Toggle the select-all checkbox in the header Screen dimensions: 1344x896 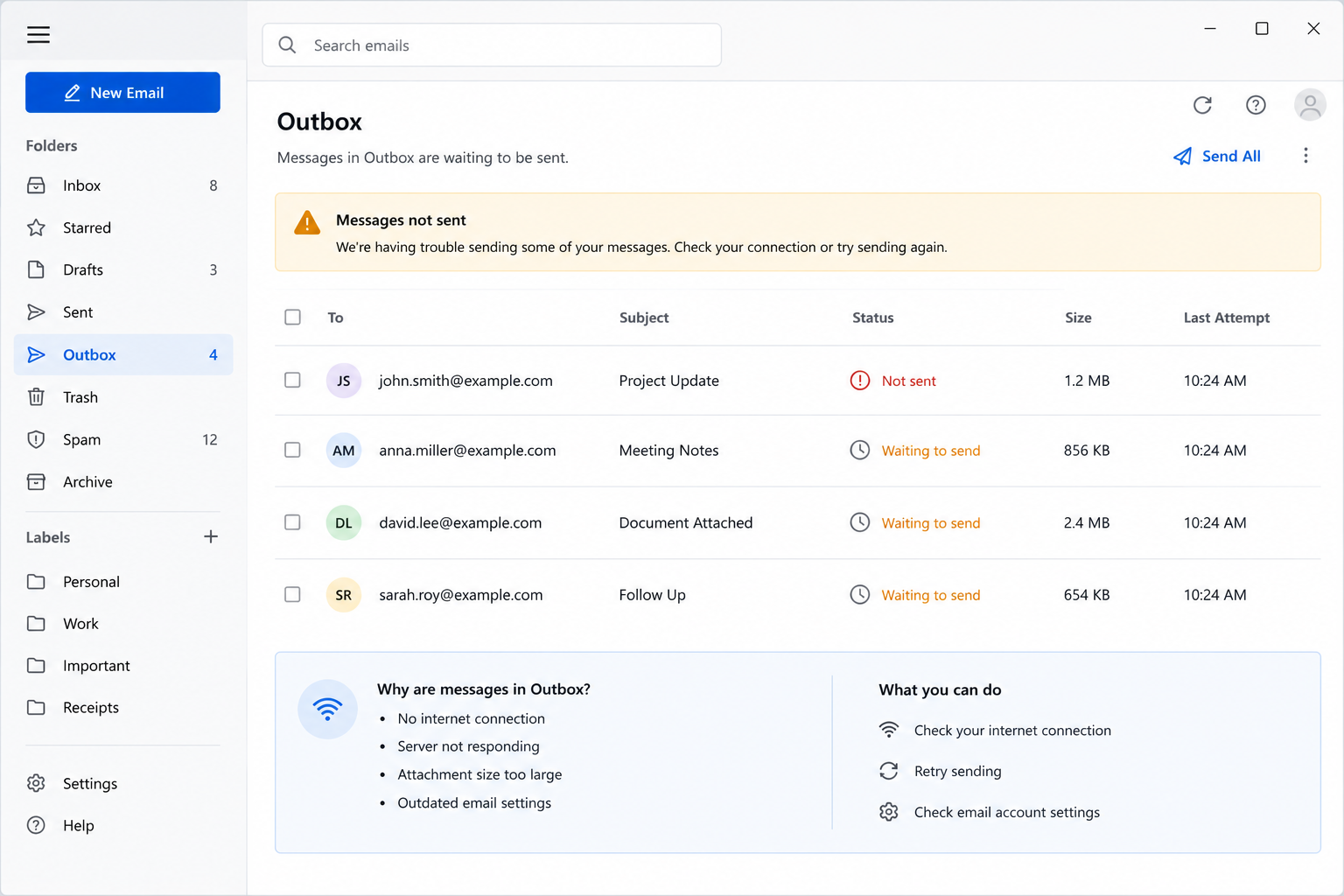tap(292, 317)
